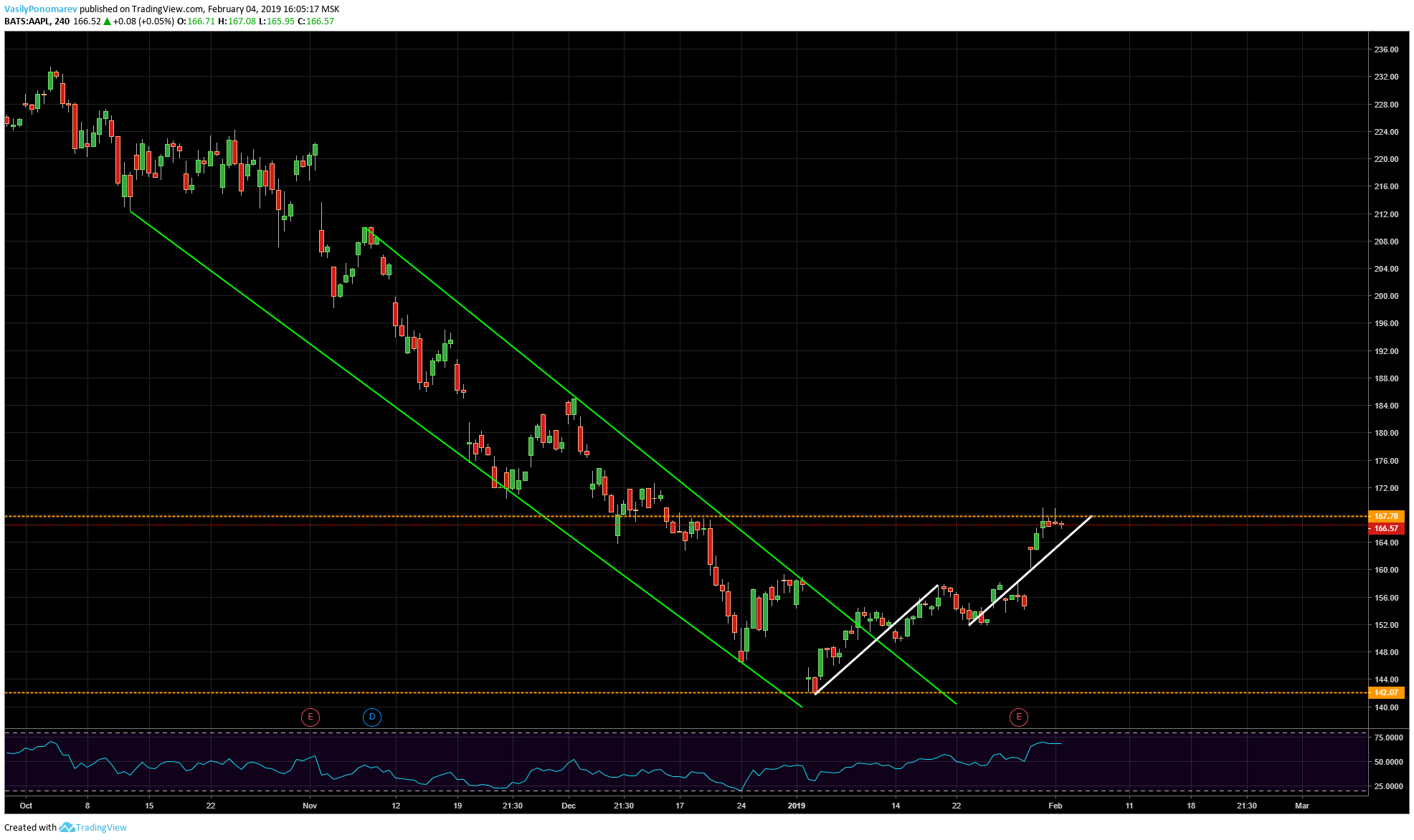Click the Nov label on time axis
This screenshot has height=840, width=1414.
pos(310,806)
